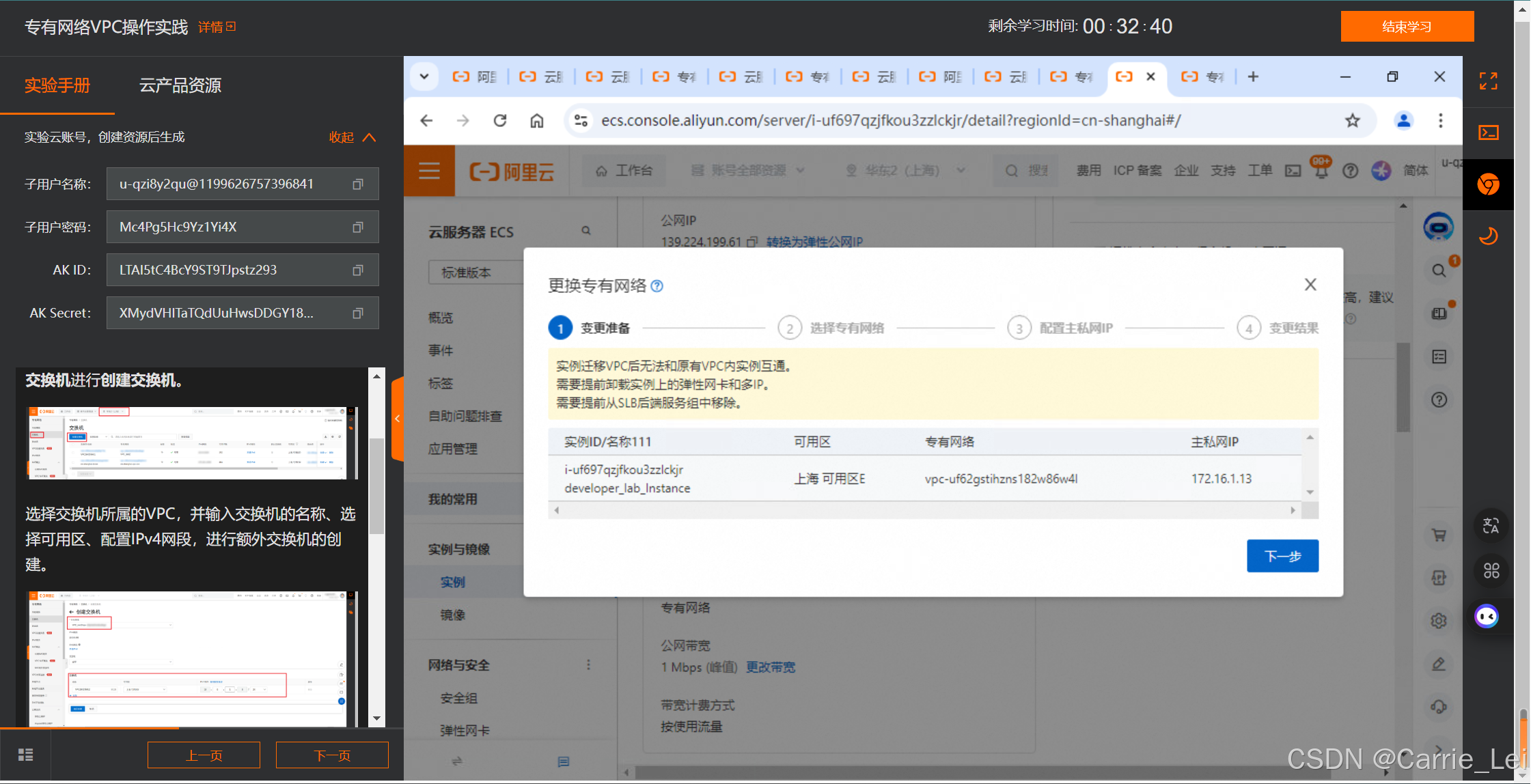Click the 结束学习 button
The height and width of the screenshot is (784, 1531).
coord(1407,27)
